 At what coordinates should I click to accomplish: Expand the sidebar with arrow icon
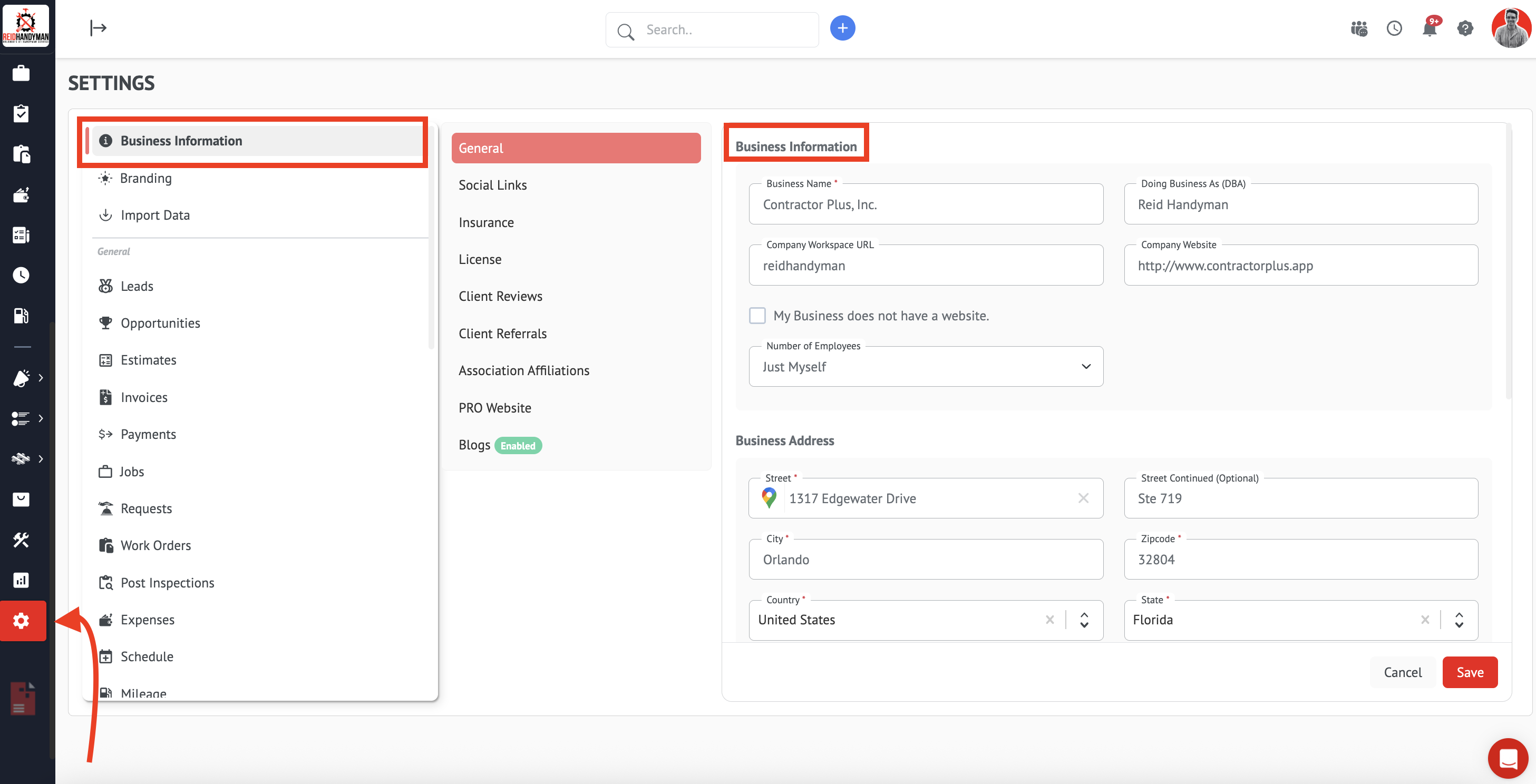[x=98, y=28]
